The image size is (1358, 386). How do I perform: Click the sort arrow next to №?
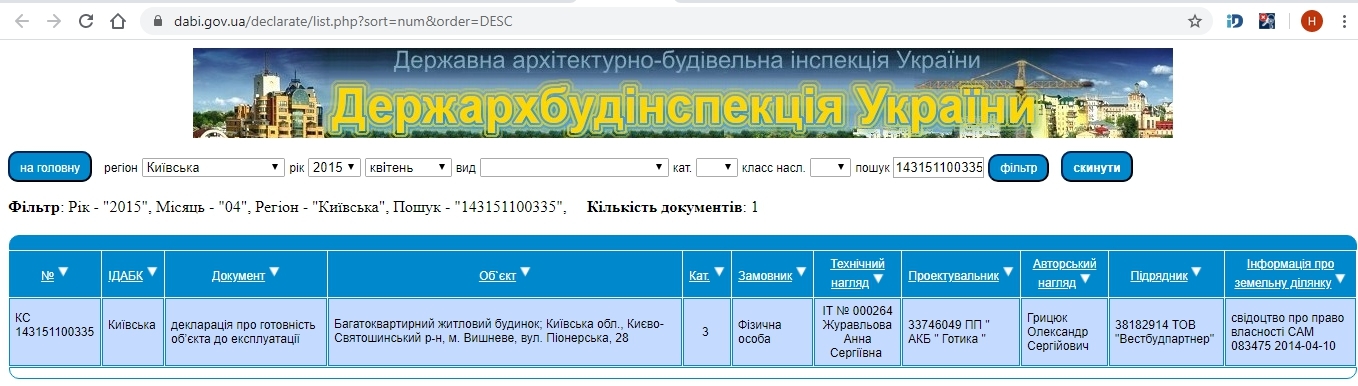pos(63,271)
